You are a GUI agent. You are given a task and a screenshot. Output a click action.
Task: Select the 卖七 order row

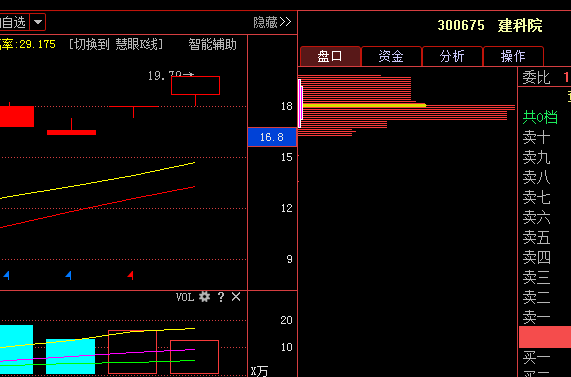click(545, 198)
